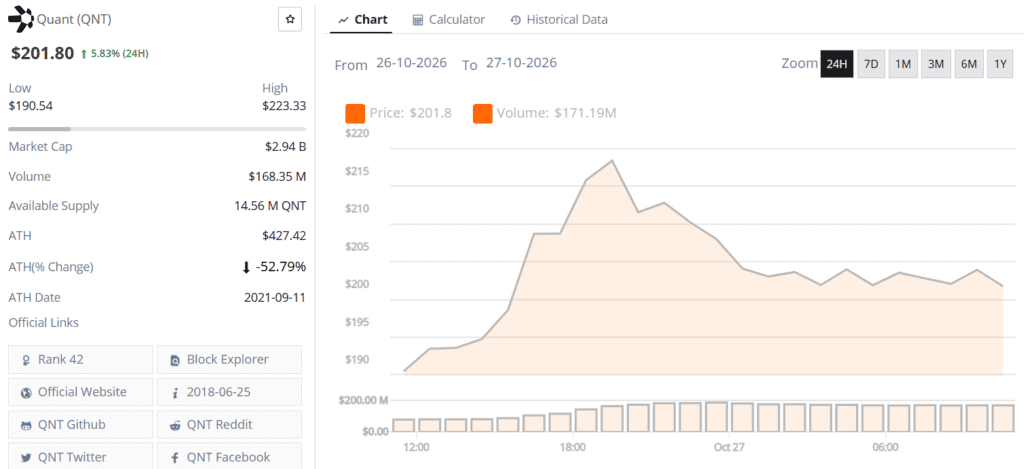Click the Volume value $168.35 M
The width and height of the screenshot is (1024, 469).
[x=277, y=176]
